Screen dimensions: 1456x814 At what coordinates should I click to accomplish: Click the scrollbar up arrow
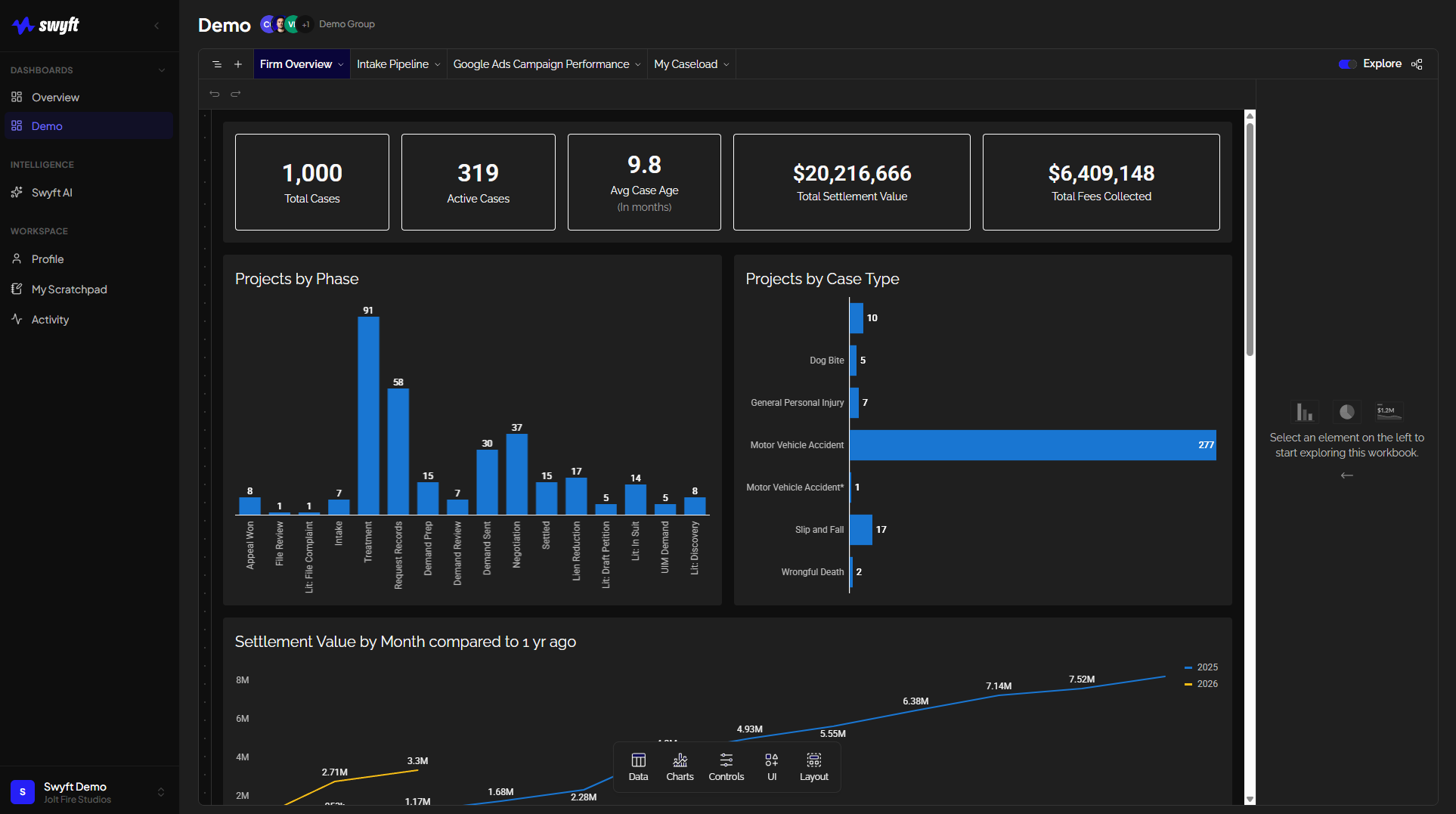coord(1250,116)
